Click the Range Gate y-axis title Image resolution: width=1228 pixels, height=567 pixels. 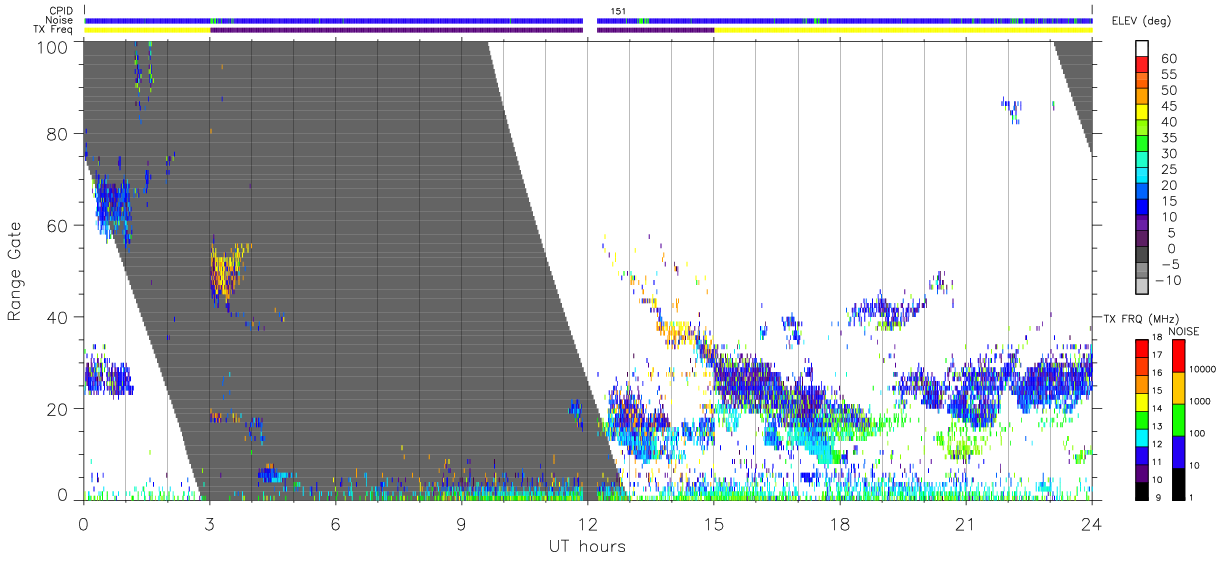tap(15, 271)
